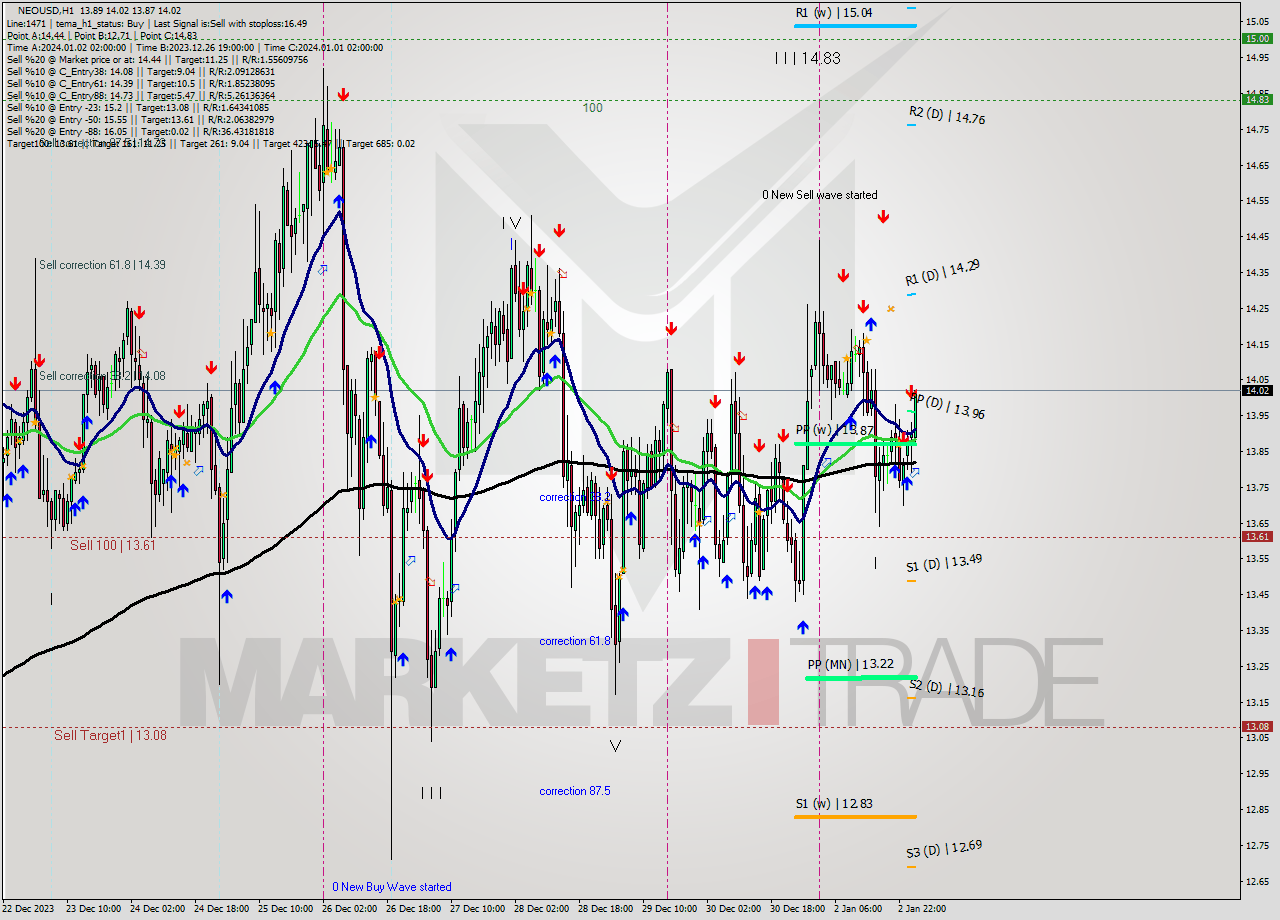Click the red sell arrow below 'New Sell wave started'
This screenshot has height=920, width=1280.
883,216
